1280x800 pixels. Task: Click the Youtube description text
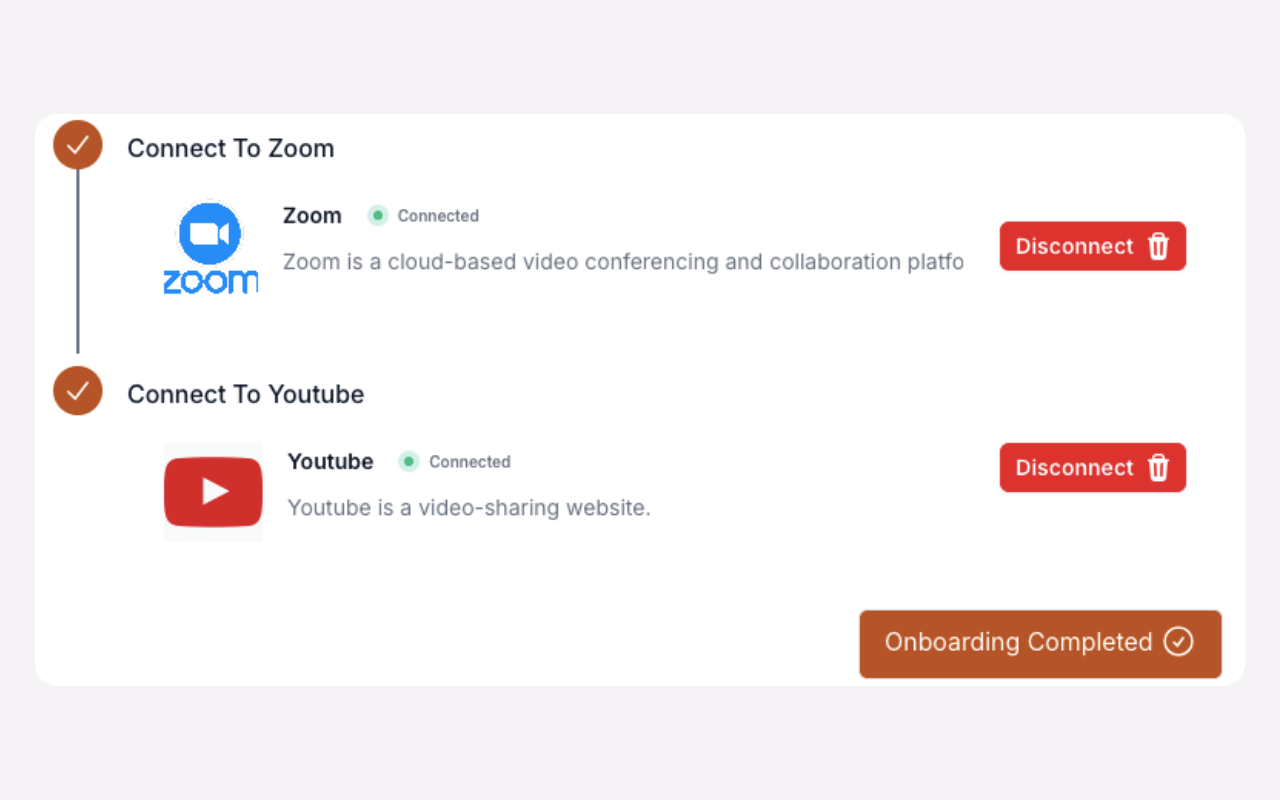click(468, 507)
